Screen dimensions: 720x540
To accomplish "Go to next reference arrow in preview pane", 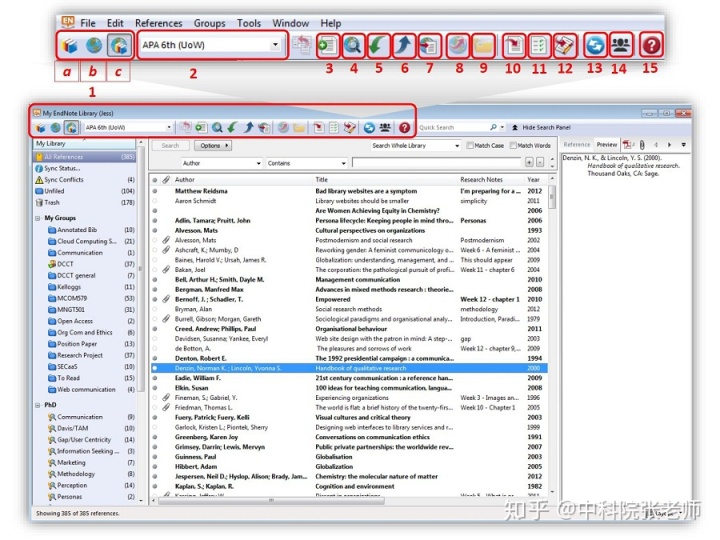I will [x=669, y=145].
